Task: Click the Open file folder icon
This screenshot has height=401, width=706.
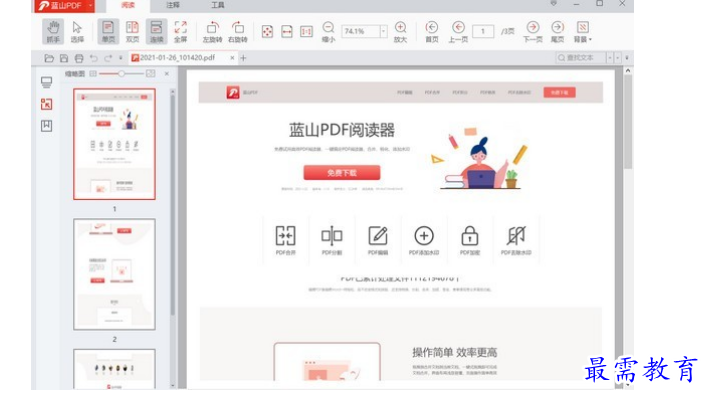Action: pyautogui.click(x=49, y=58)
